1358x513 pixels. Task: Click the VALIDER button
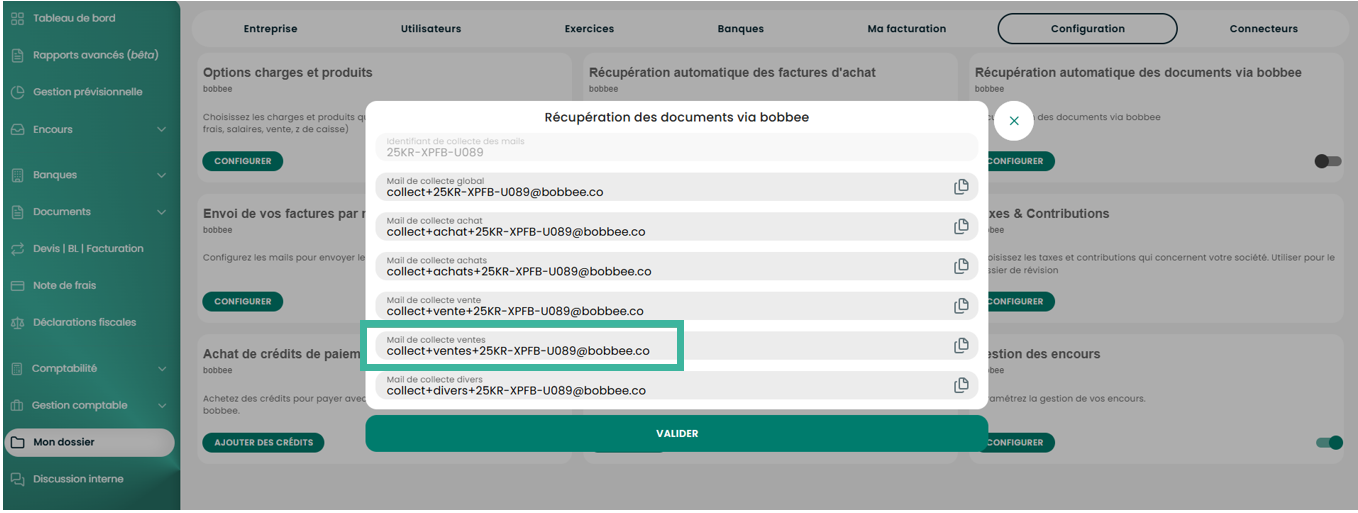(x=677, y=434)
